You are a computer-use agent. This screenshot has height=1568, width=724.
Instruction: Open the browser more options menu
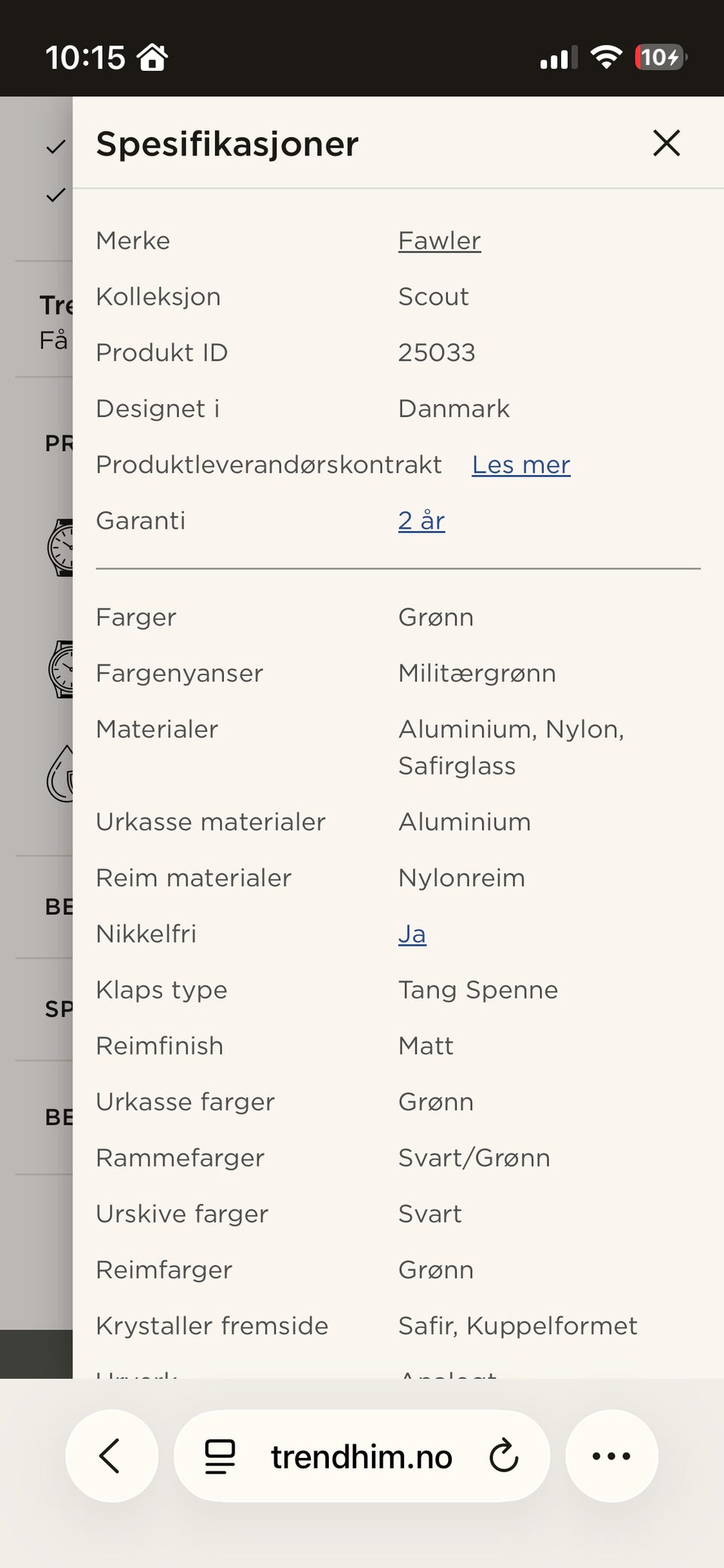coord(611,1456)
